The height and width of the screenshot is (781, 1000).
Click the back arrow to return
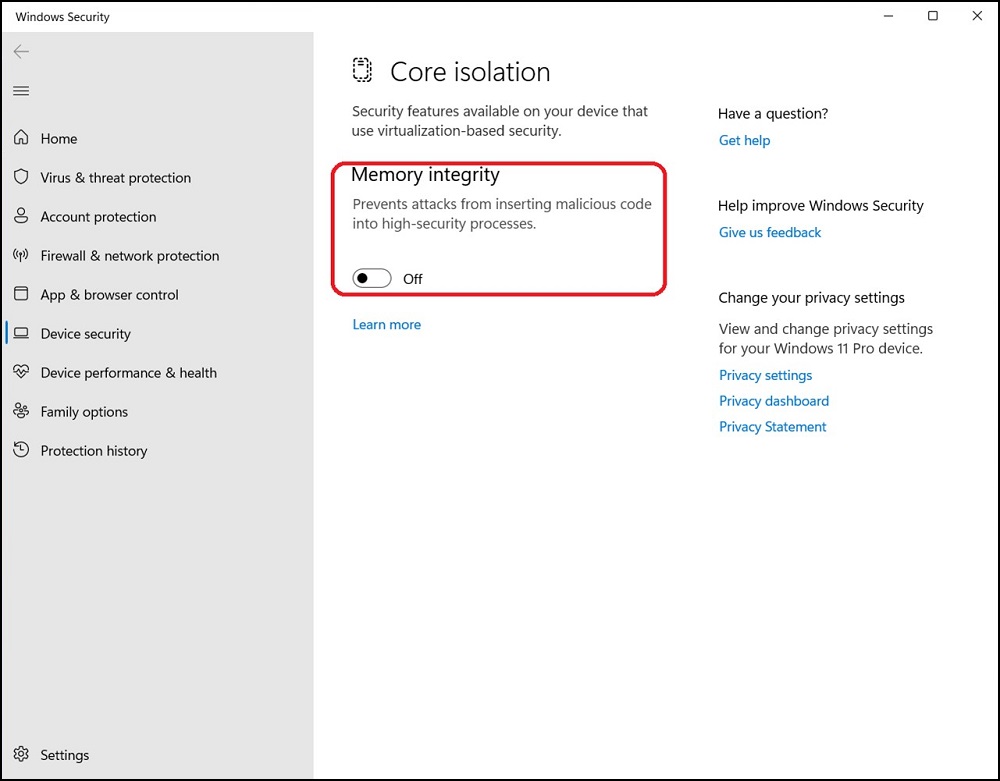tap(21, 51)
